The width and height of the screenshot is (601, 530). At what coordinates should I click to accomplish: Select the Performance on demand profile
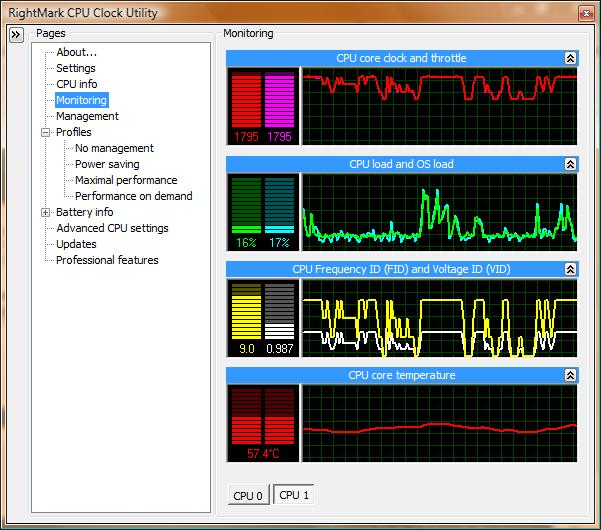pos(134,196)
